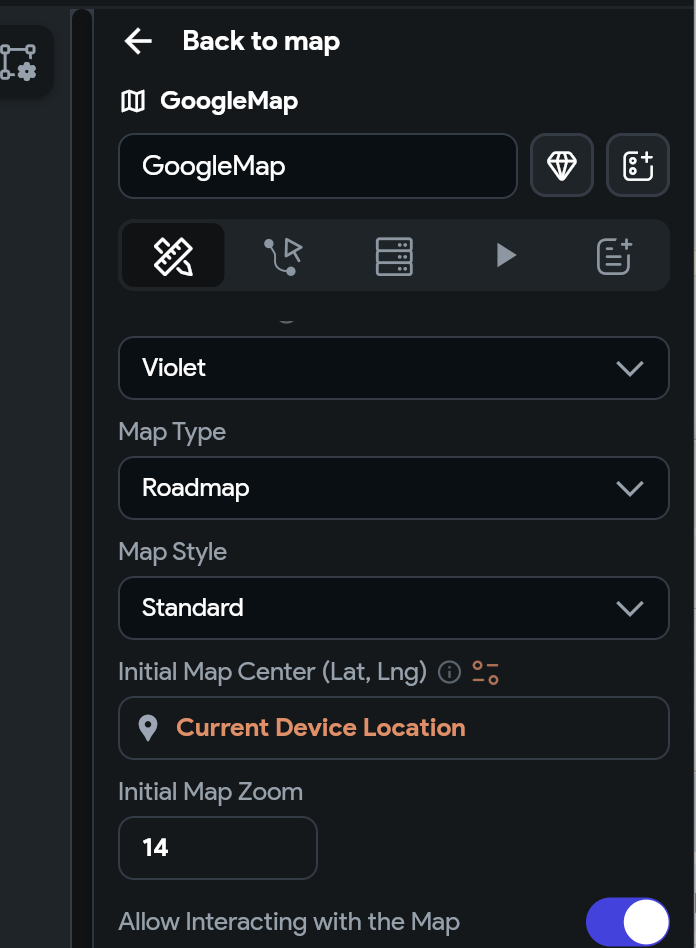Toggle Allow Interacting with the Map switch
The width and height of the screenshot is (696, 948).
tap(628, 921)
